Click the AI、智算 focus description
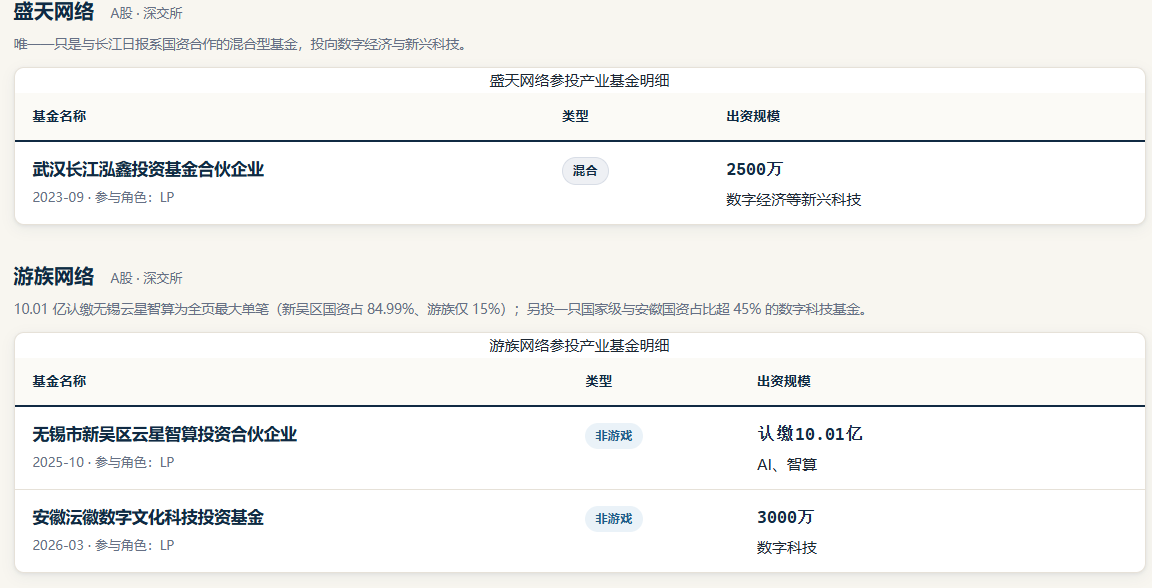The height and width of the screenshot is (588, 1152). pos(787,465)
